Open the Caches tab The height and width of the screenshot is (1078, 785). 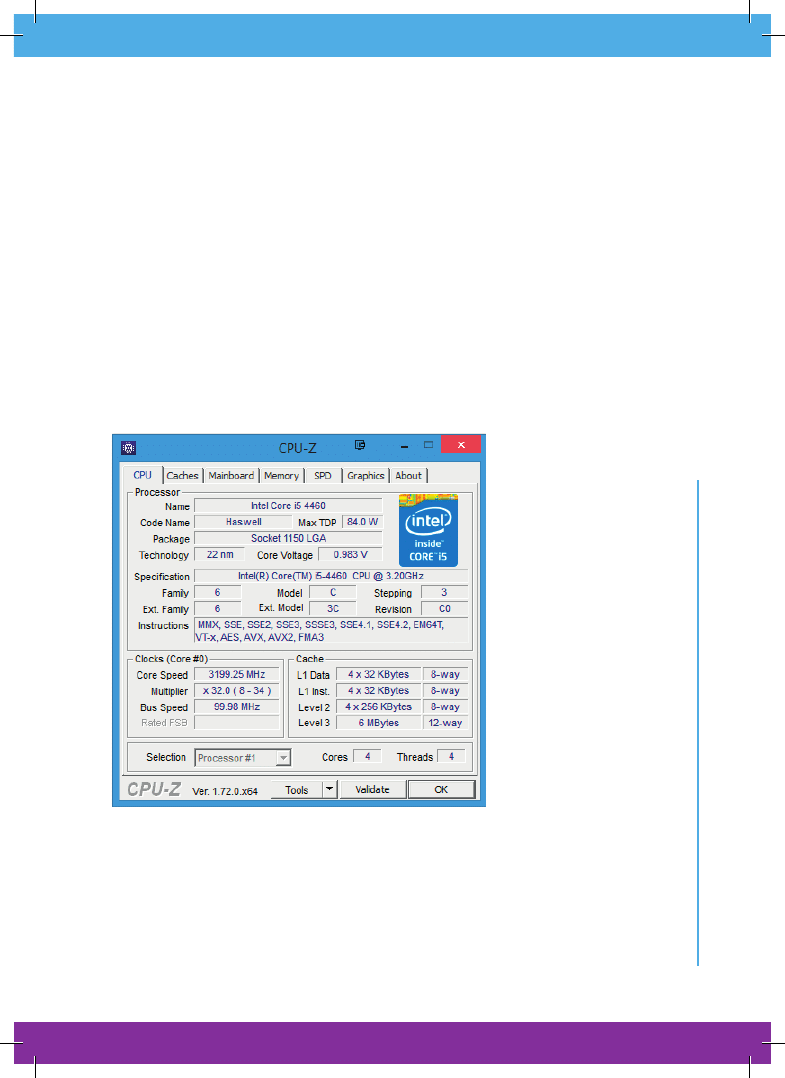[x=182, y=476]
